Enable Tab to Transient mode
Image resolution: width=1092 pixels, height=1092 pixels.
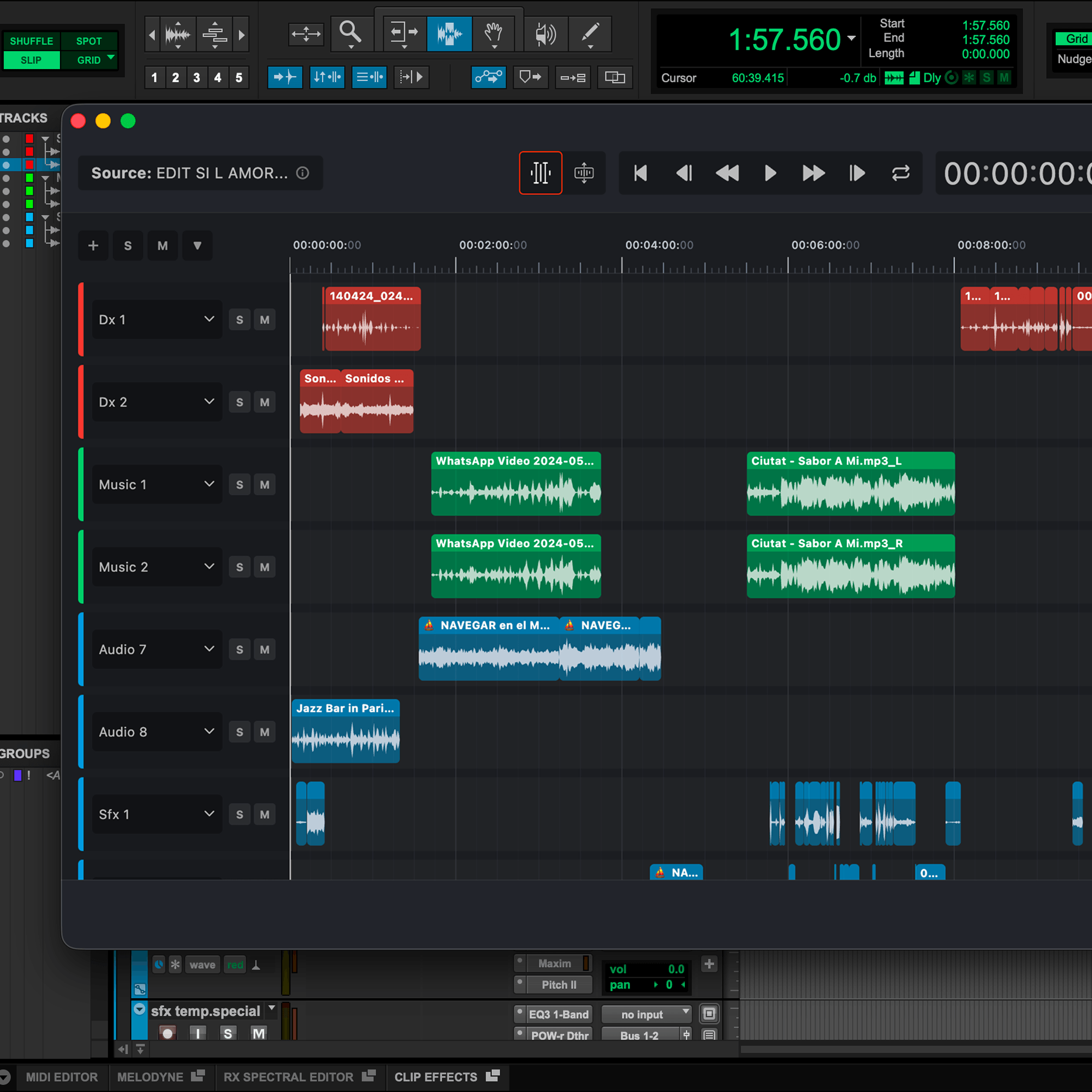click(x=286, y=78)
